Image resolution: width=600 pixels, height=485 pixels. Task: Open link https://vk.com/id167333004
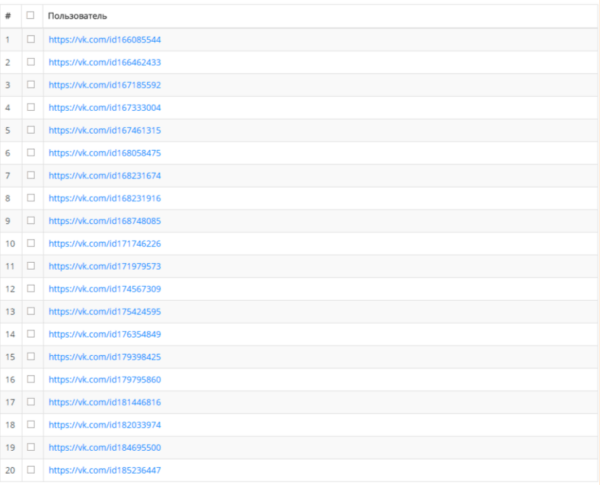pyautogui.click(x=104, y=108)
